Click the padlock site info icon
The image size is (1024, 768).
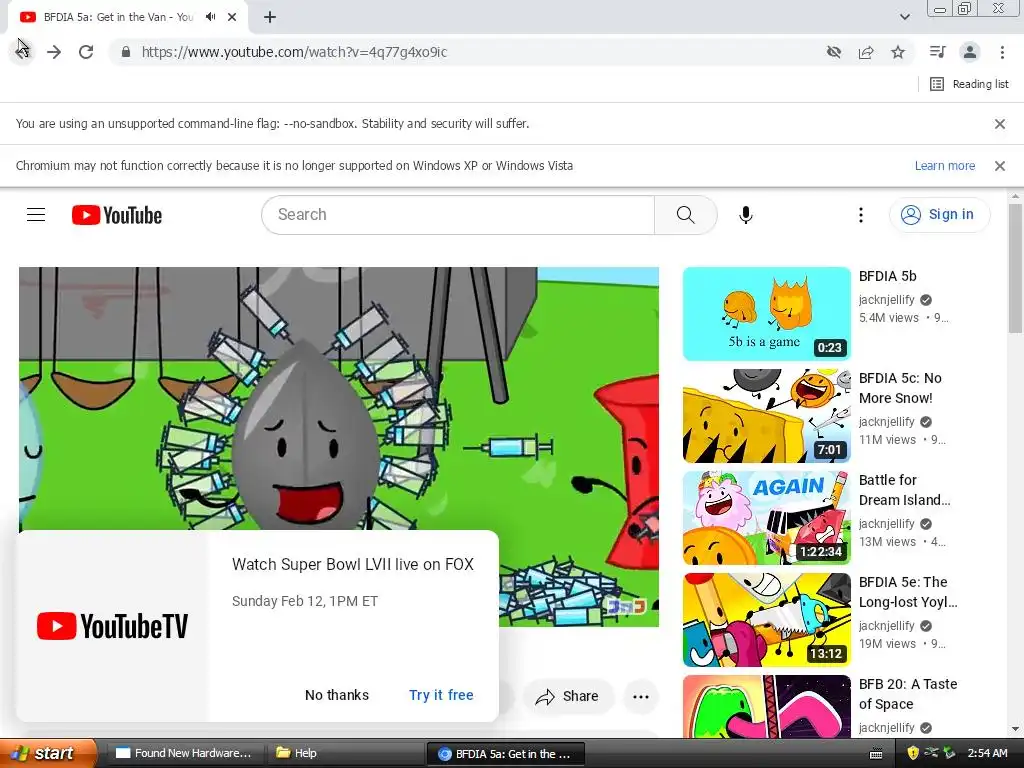tap(126, 52)
